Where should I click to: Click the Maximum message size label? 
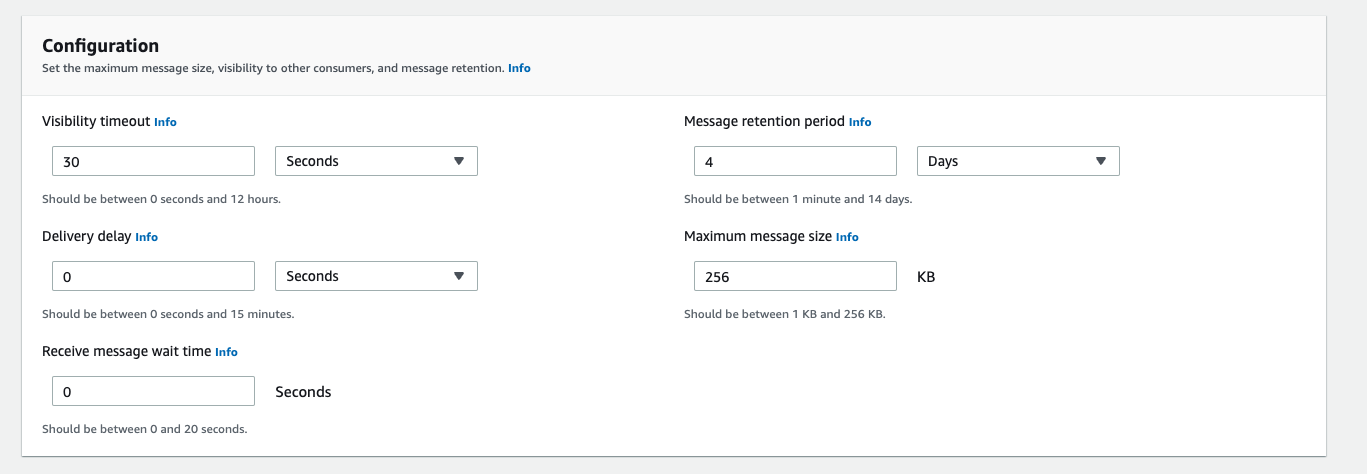(758, 236)
